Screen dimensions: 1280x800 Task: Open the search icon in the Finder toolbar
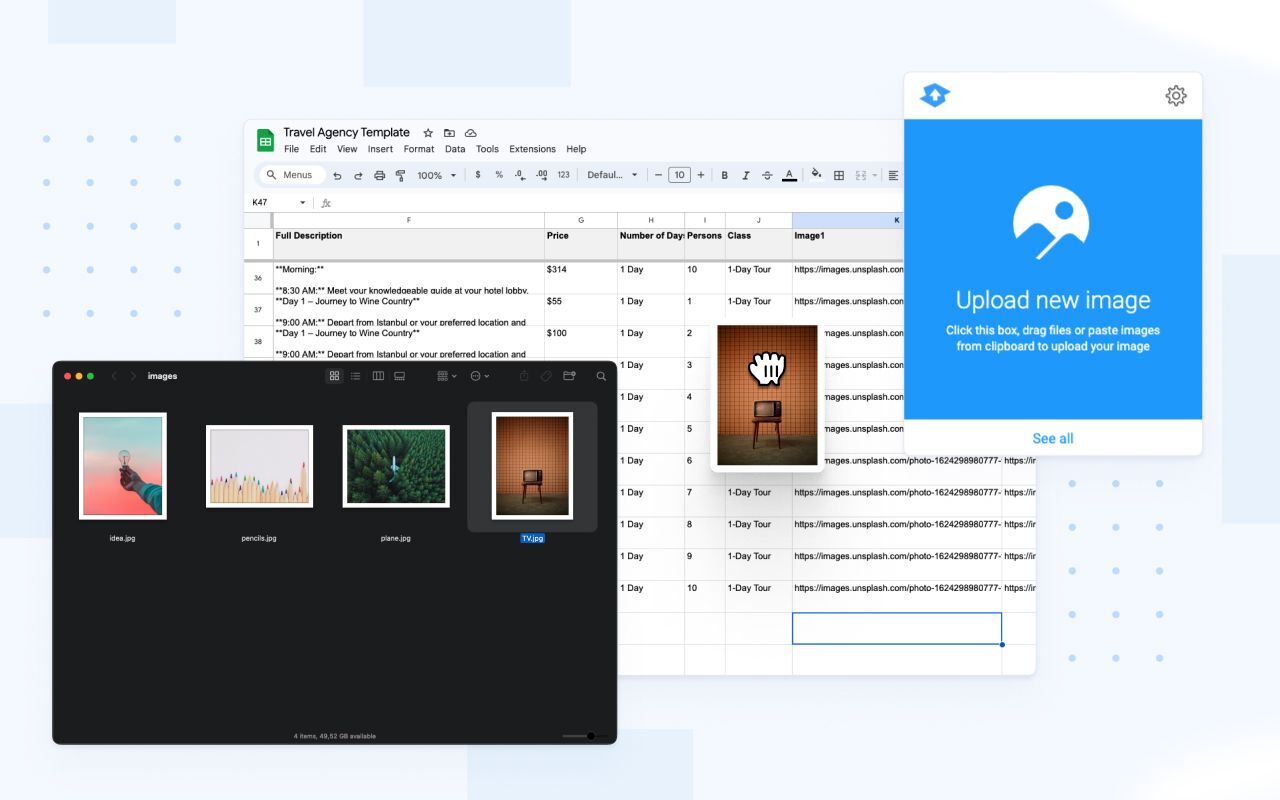point(601,376)
